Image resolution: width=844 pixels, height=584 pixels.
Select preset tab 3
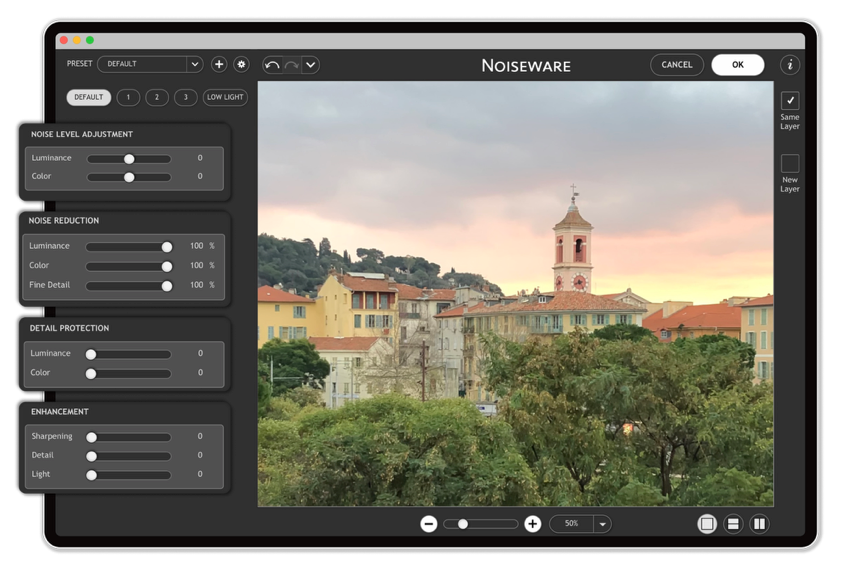coord(186,97)
